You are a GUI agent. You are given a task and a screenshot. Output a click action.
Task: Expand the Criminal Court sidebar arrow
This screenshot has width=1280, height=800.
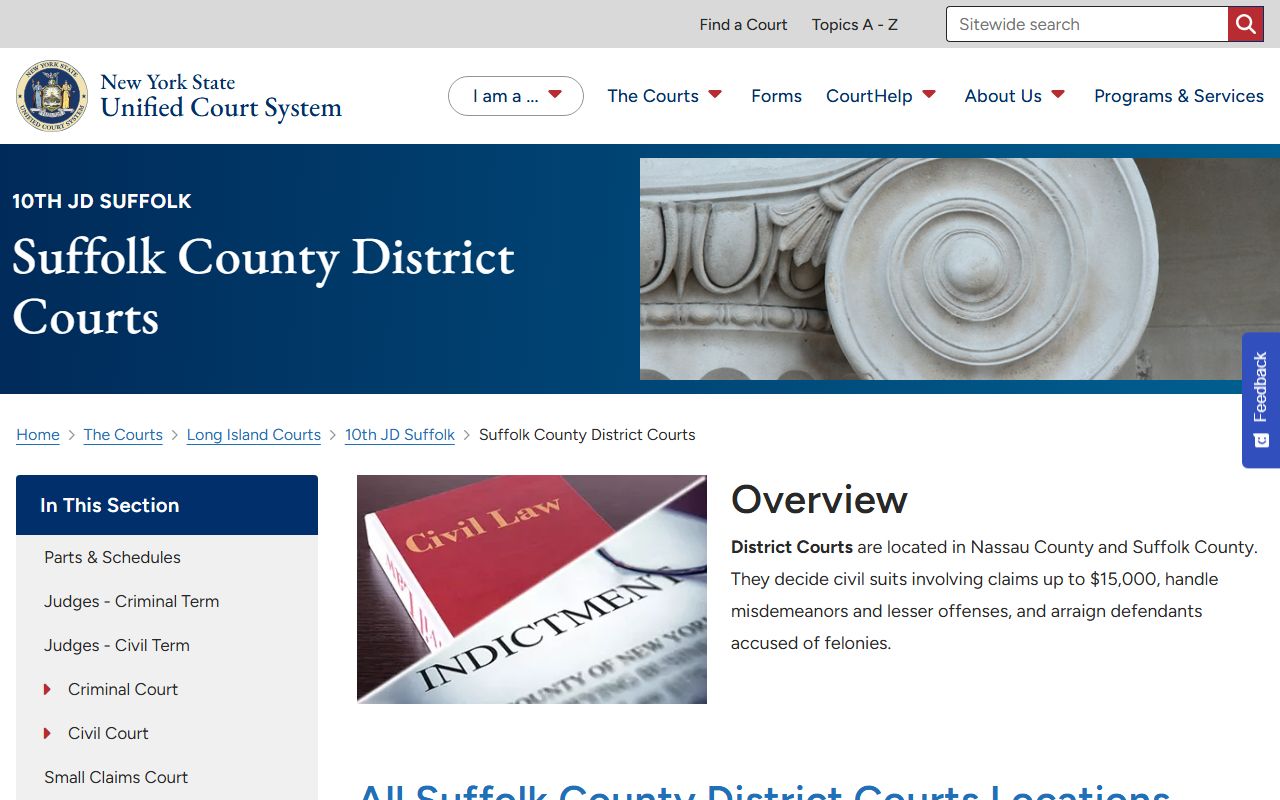tap(47, 689)
